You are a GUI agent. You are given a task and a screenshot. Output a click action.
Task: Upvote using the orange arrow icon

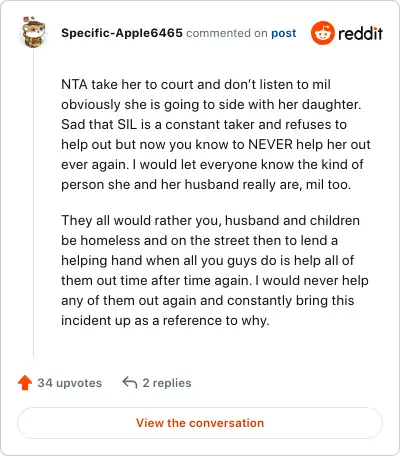pos(25,383)
